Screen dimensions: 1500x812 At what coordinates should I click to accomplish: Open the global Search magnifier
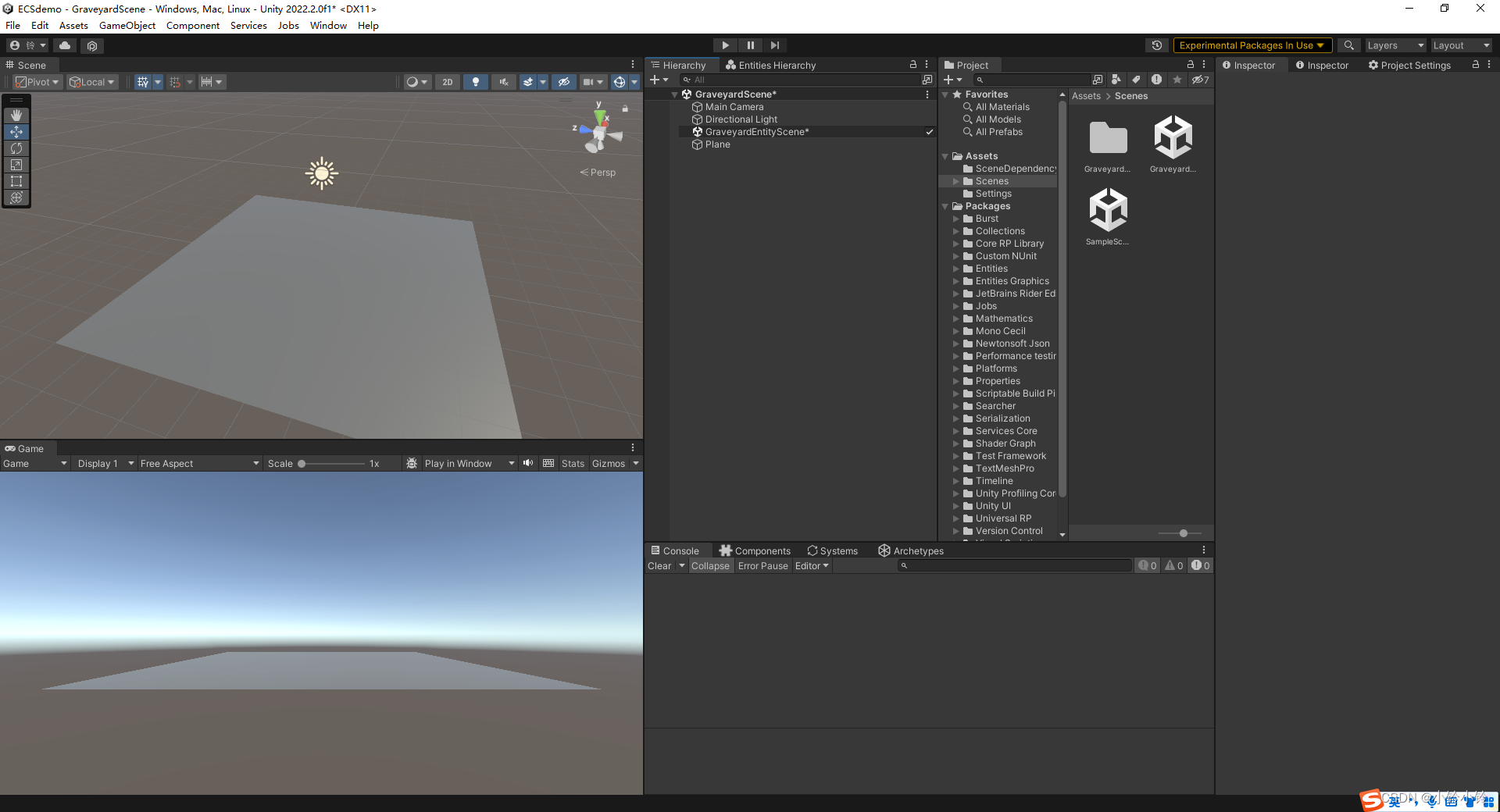click(x=1349, y=45)
